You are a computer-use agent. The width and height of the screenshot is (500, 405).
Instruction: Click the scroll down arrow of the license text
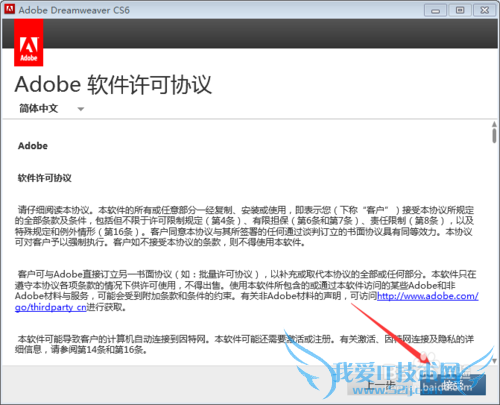494,361
